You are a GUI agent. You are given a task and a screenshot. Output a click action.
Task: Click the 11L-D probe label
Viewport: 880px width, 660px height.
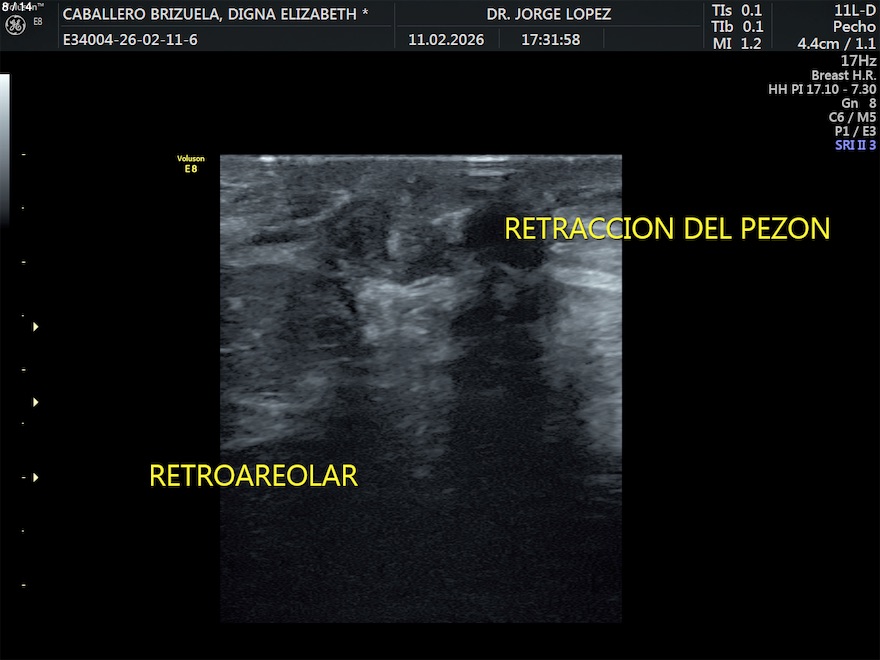coord(854,10)
